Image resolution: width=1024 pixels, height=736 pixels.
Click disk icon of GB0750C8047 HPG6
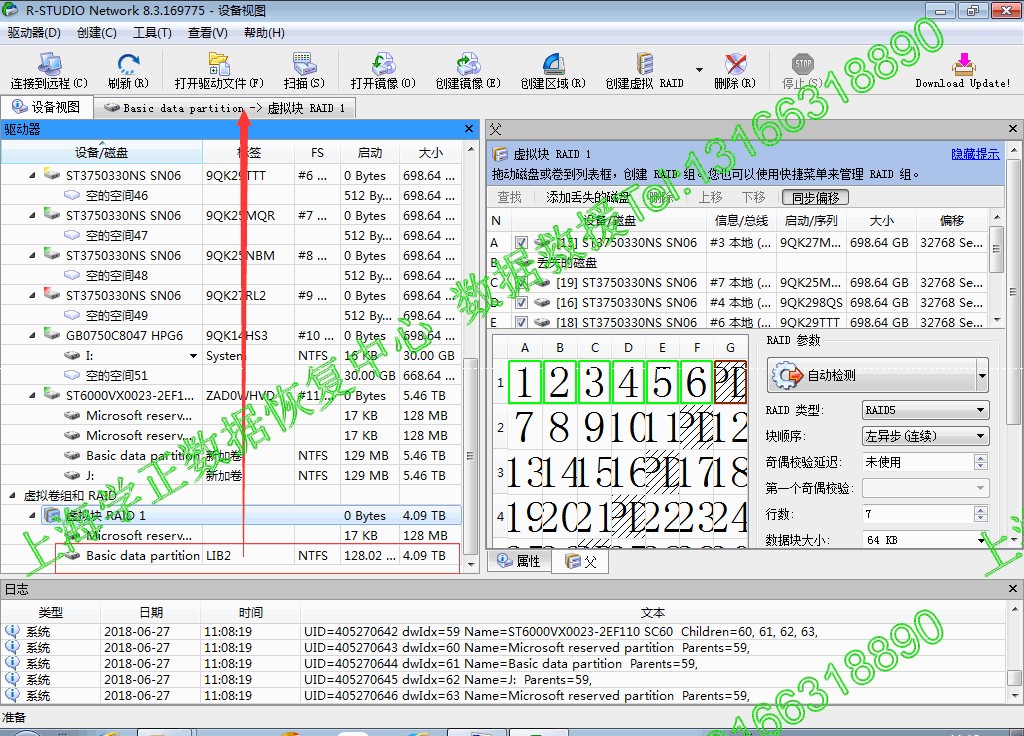pyautogui.click(x=52, y=334)
